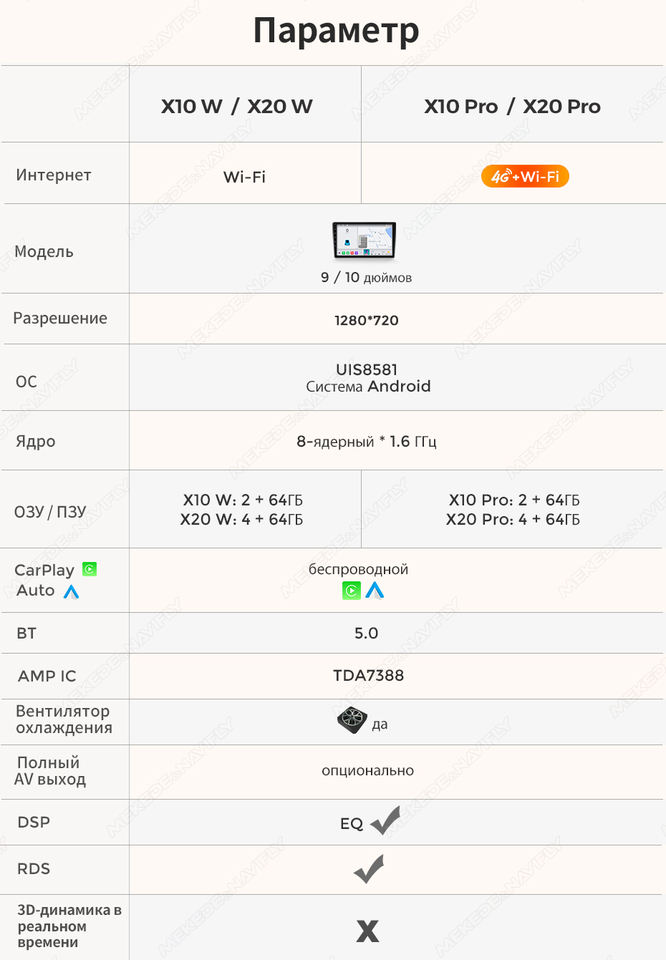
Task: Click the head unit screen thumbnail
Action: click(x=364, y=242)
